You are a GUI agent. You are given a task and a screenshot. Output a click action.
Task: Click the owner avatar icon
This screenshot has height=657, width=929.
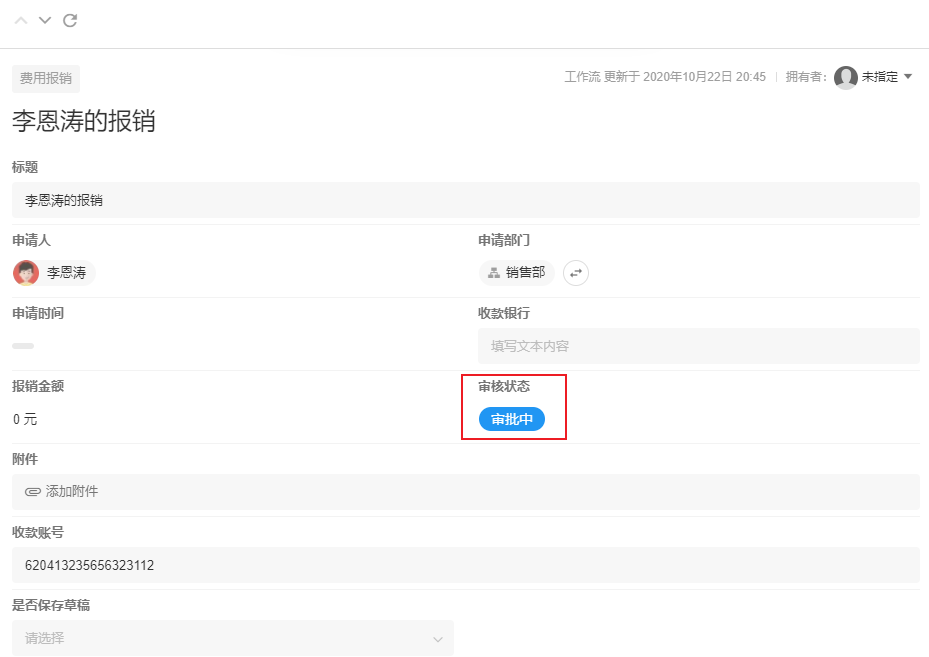pyautogui.click(x=846, y=77)
